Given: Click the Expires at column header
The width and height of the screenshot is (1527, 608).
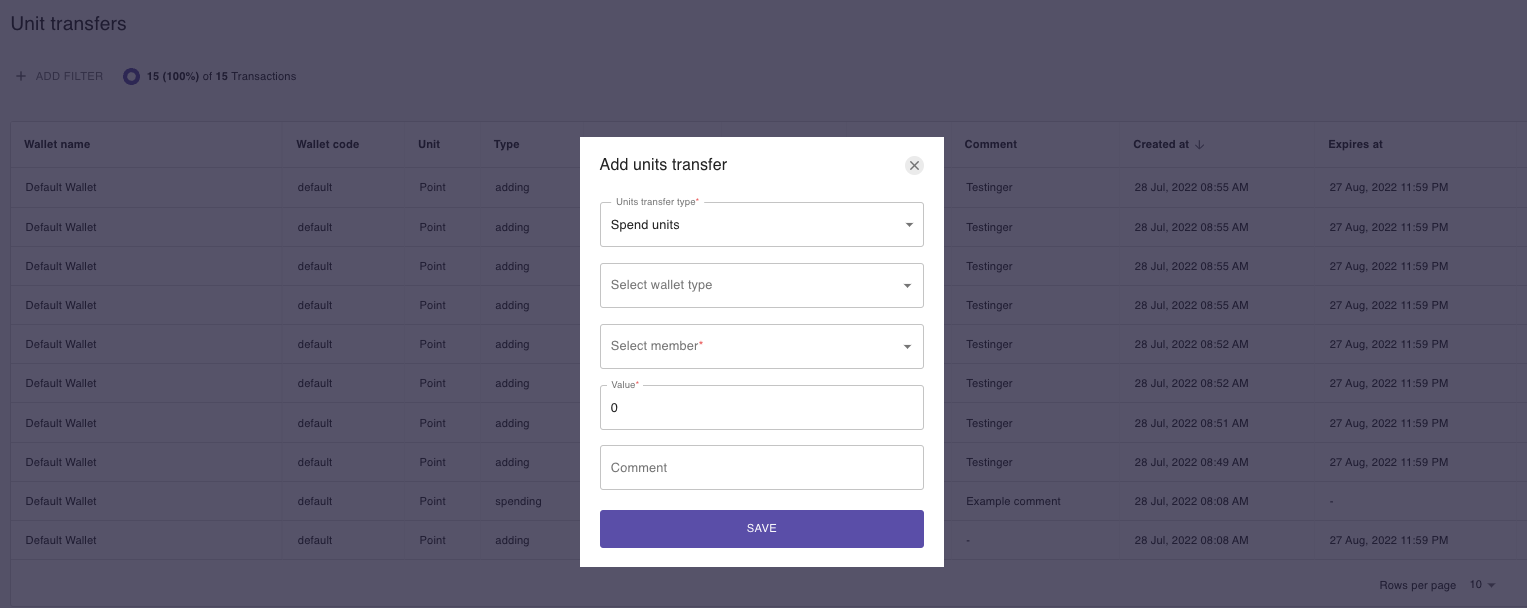Looking at the screenshot, I should [1355, 144].
